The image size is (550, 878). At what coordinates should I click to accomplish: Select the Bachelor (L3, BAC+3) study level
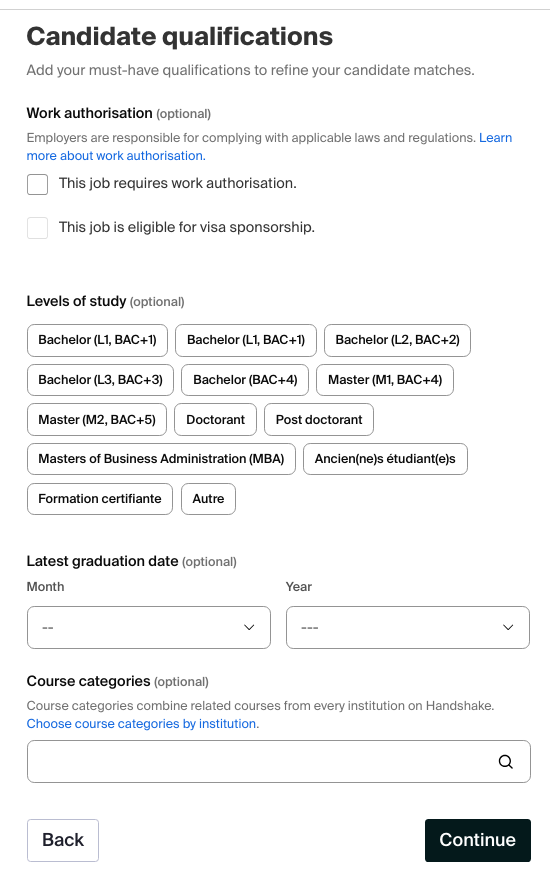[100, 380]
